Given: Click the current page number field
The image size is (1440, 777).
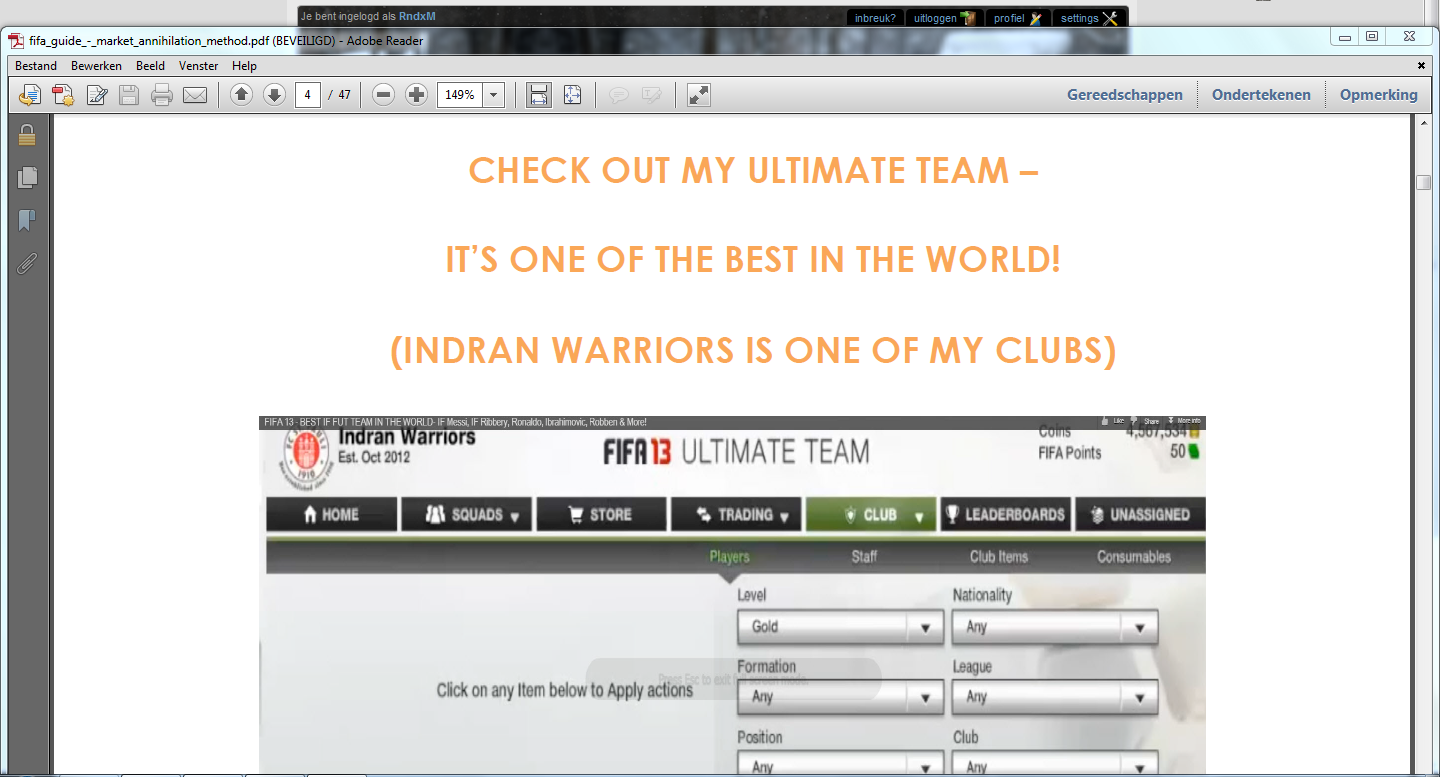Looking at the screenshot, I should coord(308,95).
